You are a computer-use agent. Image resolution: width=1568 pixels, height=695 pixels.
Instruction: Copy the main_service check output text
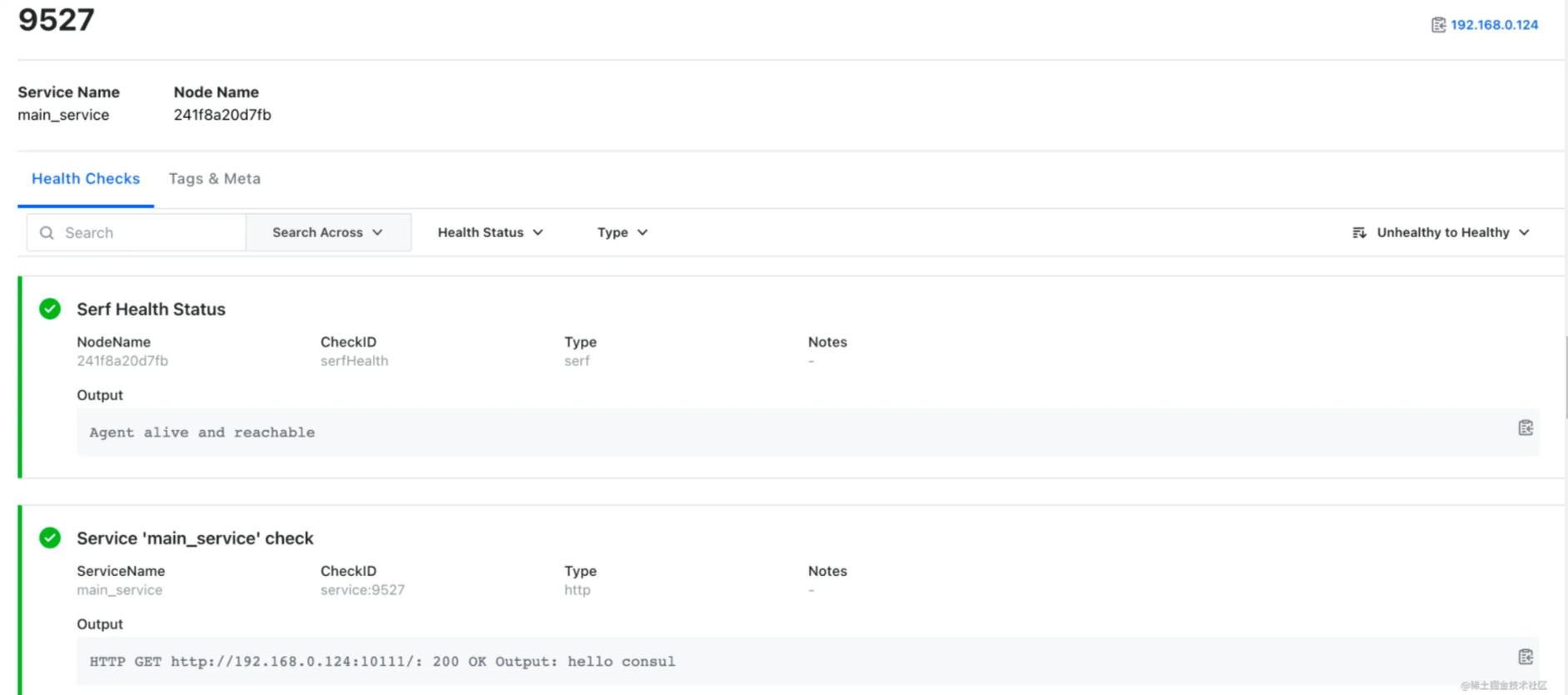tap(1525, 657)
